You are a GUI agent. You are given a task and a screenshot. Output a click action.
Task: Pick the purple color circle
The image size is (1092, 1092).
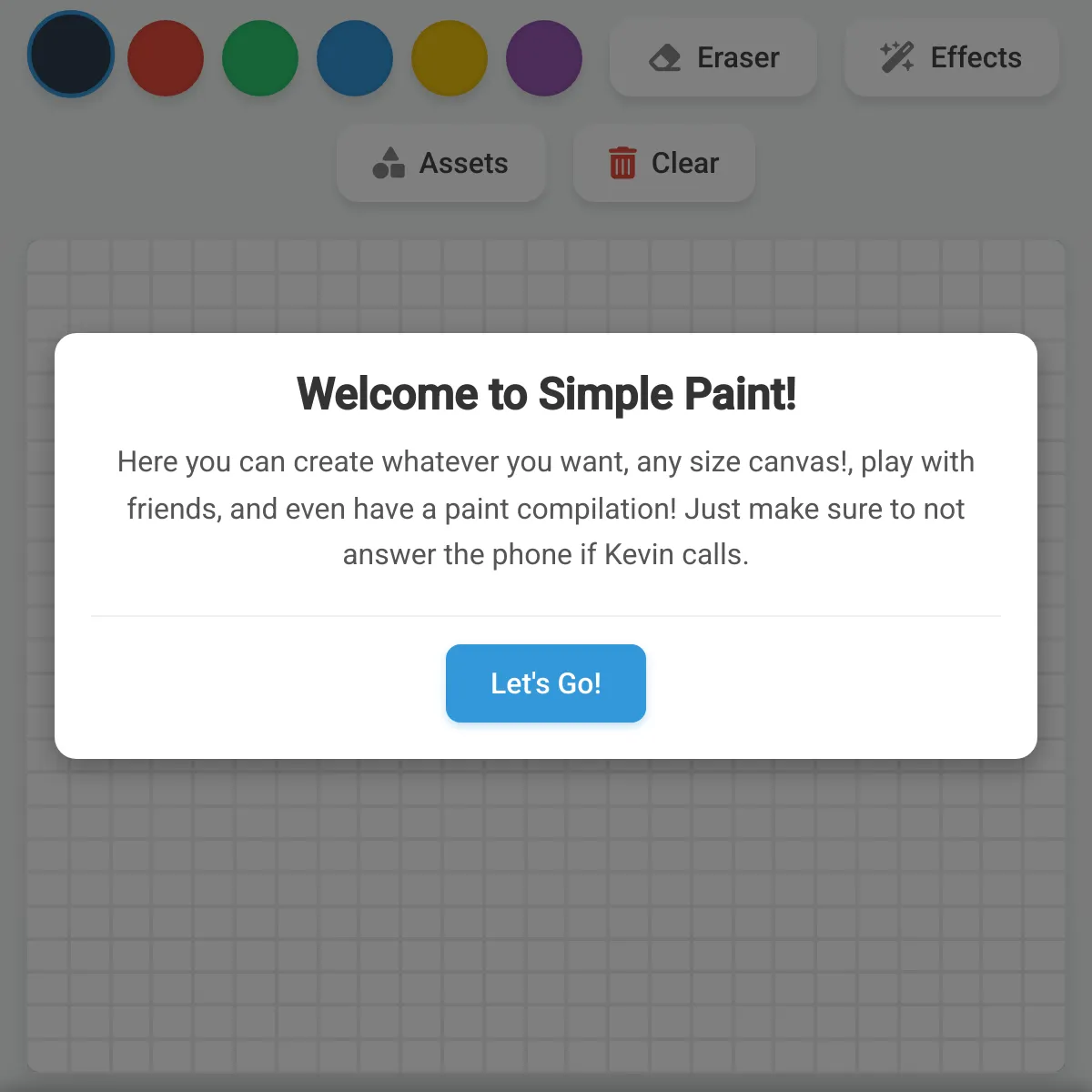tap(544, 58)
